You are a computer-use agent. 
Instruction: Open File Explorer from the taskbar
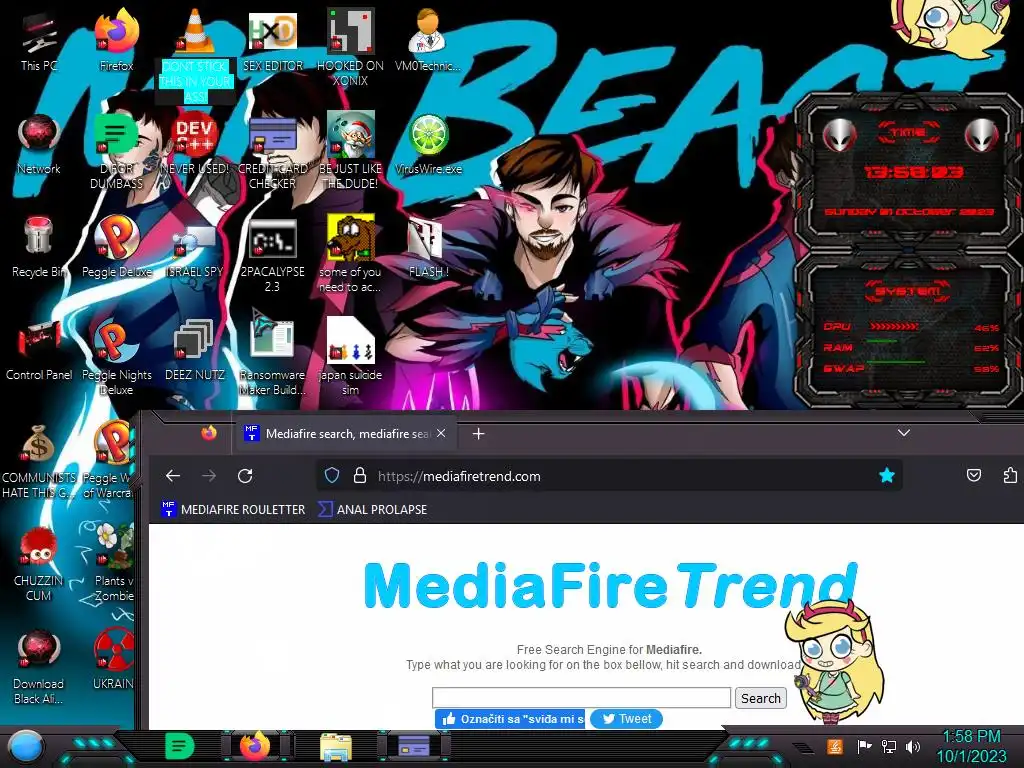pyautogui.click(x=336, y=747)
